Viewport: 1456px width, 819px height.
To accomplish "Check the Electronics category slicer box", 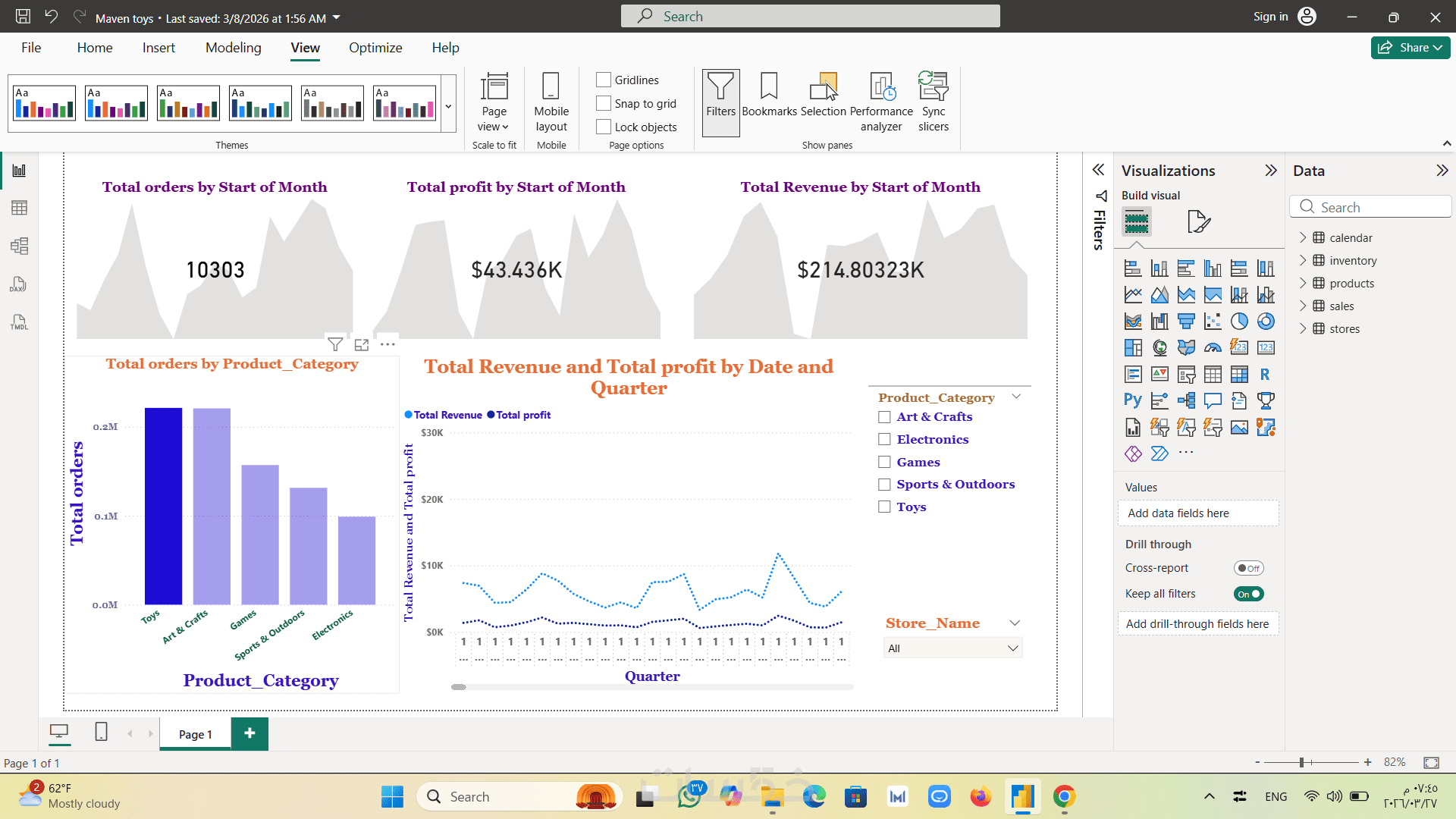I will pyautogui.click(x=884, y=439).
